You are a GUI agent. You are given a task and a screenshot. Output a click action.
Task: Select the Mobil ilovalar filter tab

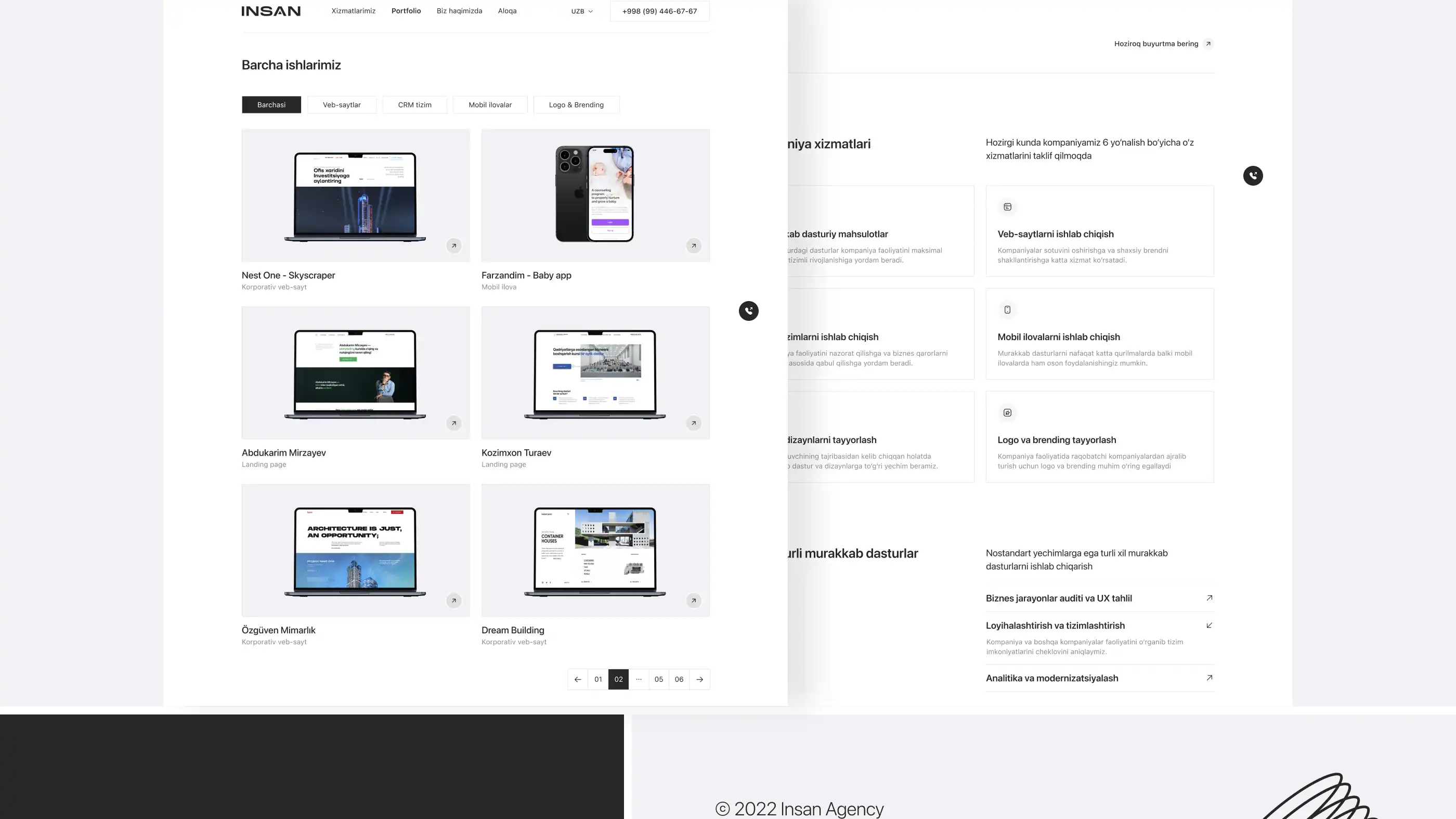click(x=489, y=105)
